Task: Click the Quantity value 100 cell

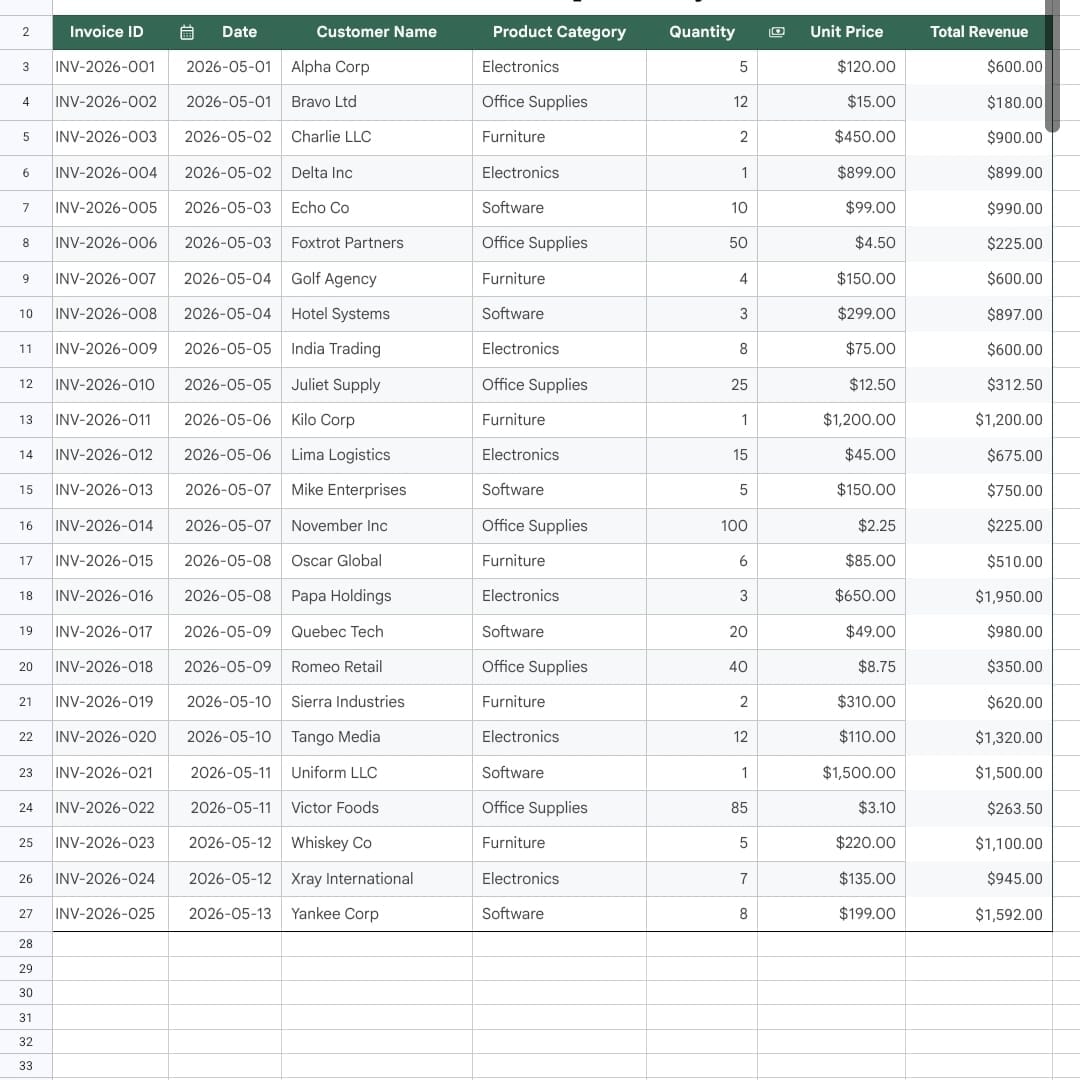Action: pos(702,526)
